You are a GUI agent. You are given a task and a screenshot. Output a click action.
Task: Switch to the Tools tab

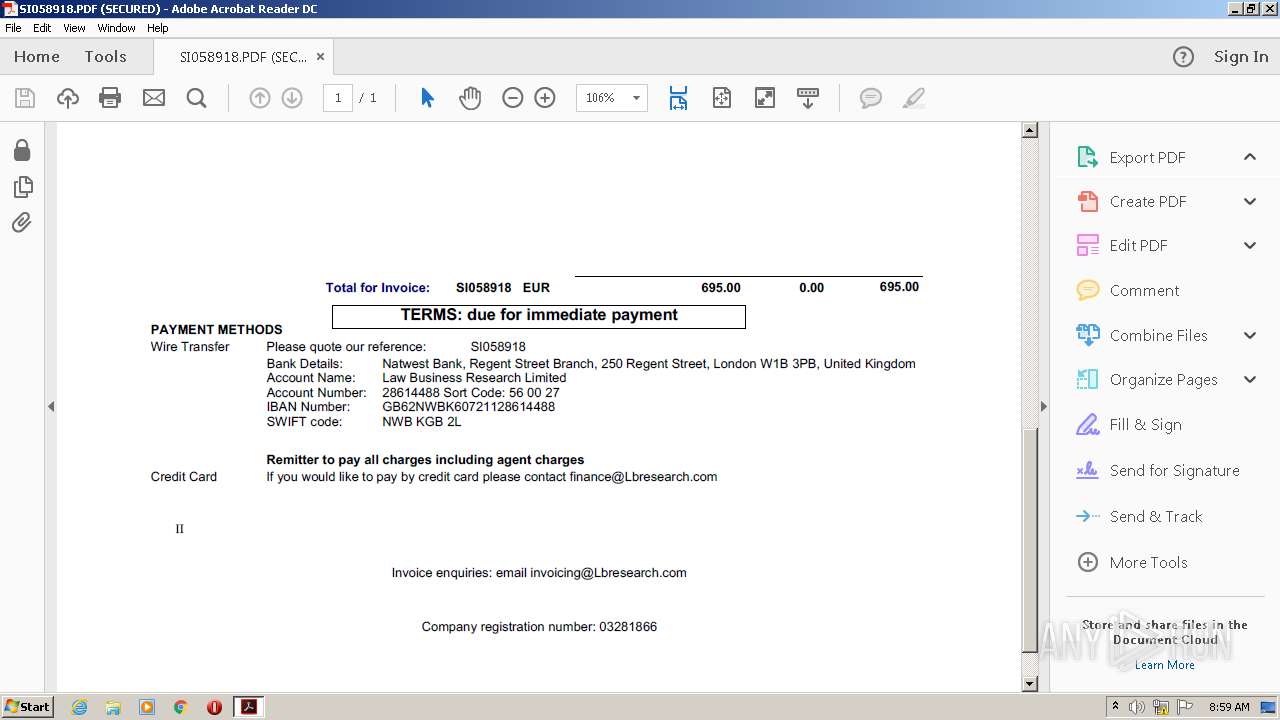point(105,57)
